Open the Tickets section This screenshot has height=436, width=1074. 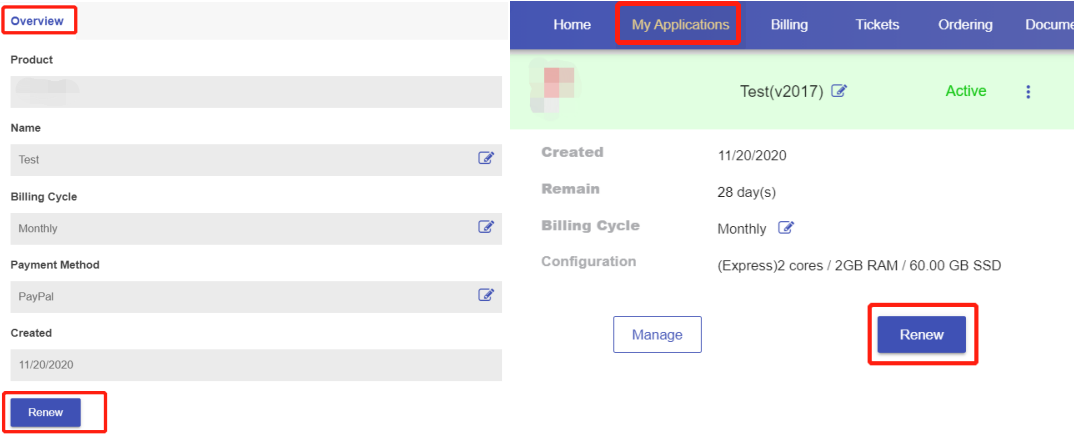pyautogui.click(x=877, y=25)
